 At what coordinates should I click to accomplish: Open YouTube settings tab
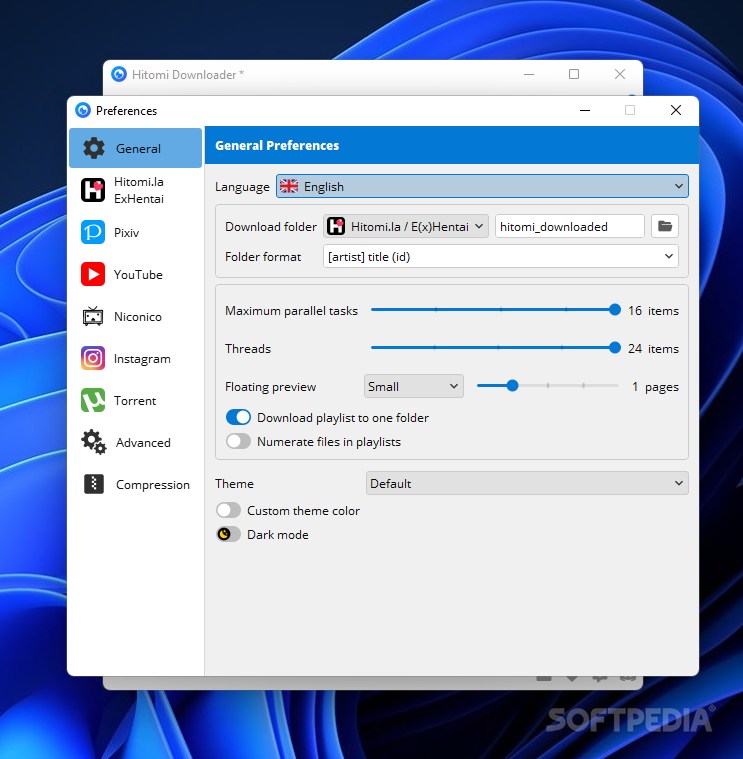pos(138,274)
